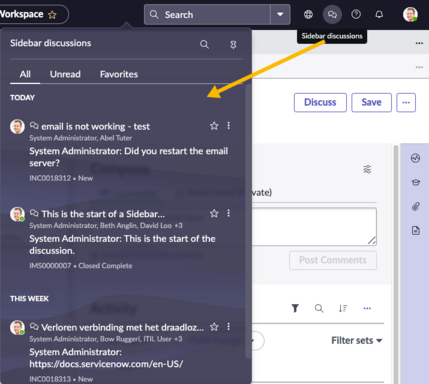The width and height of the screenshot is (429, 384).
Task: Click avatar of 'Verloren verbinding' discussion
Action: tap(17, 328)
